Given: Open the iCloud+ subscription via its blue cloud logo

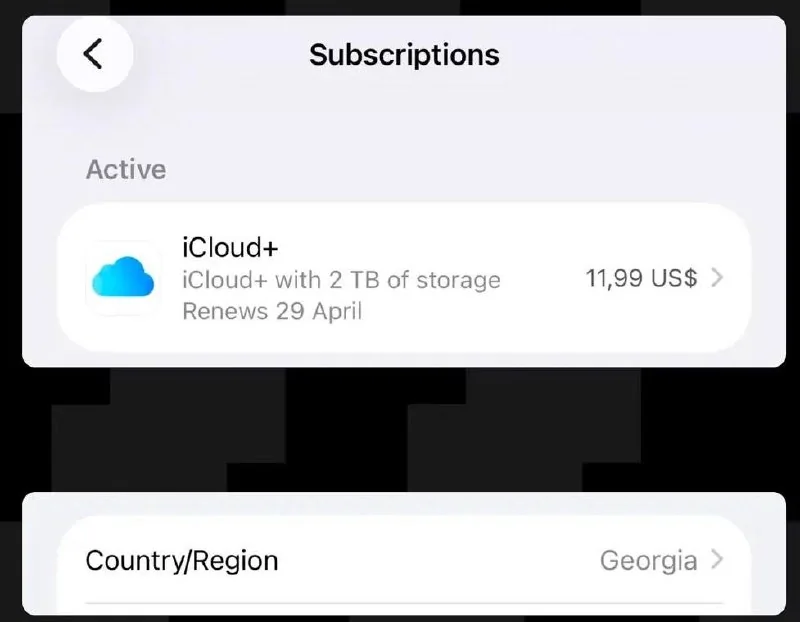Looking at the screenshot, I should pyautogui.click(x=123, y=278).
